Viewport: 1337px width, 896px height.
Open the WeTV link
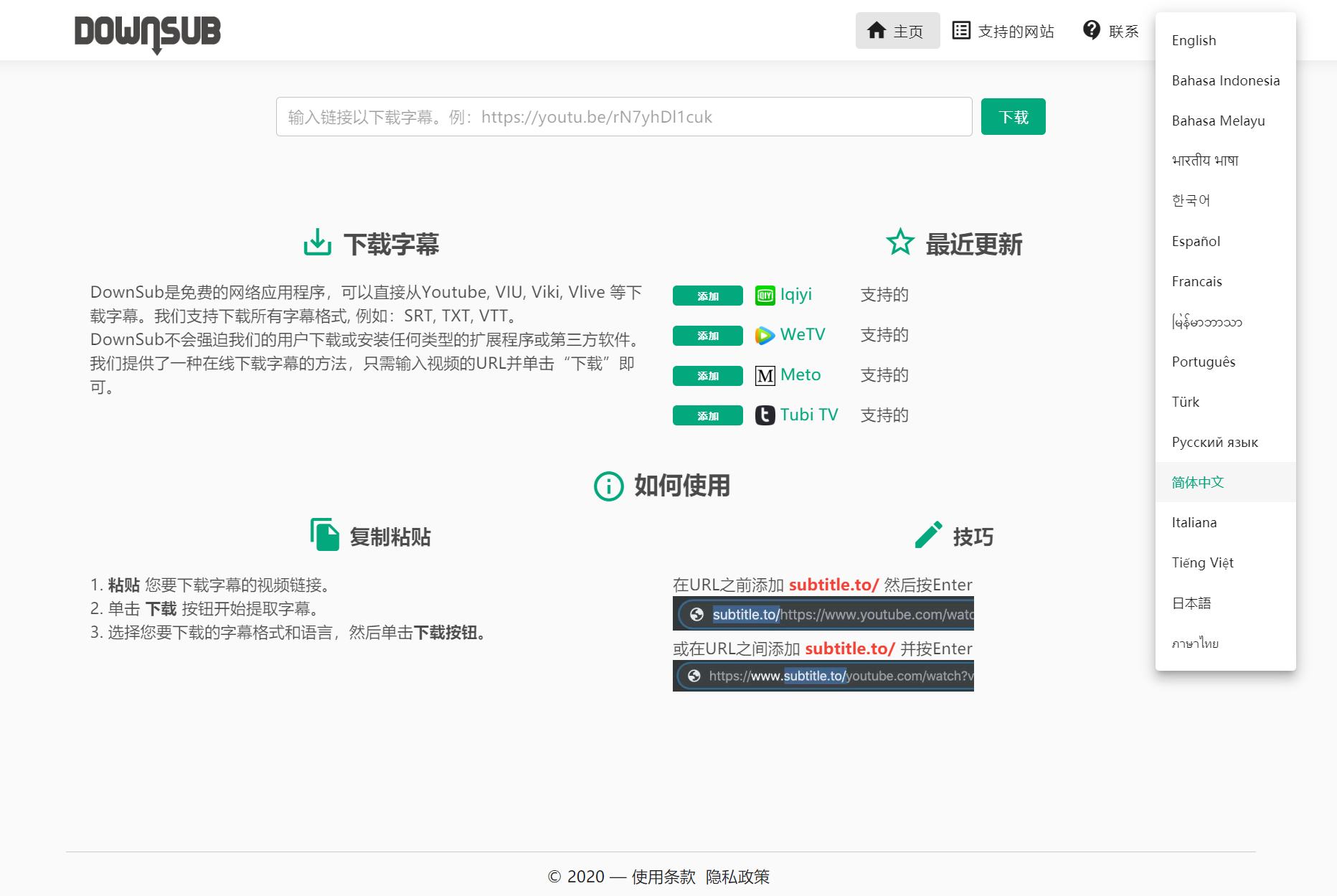803,335
